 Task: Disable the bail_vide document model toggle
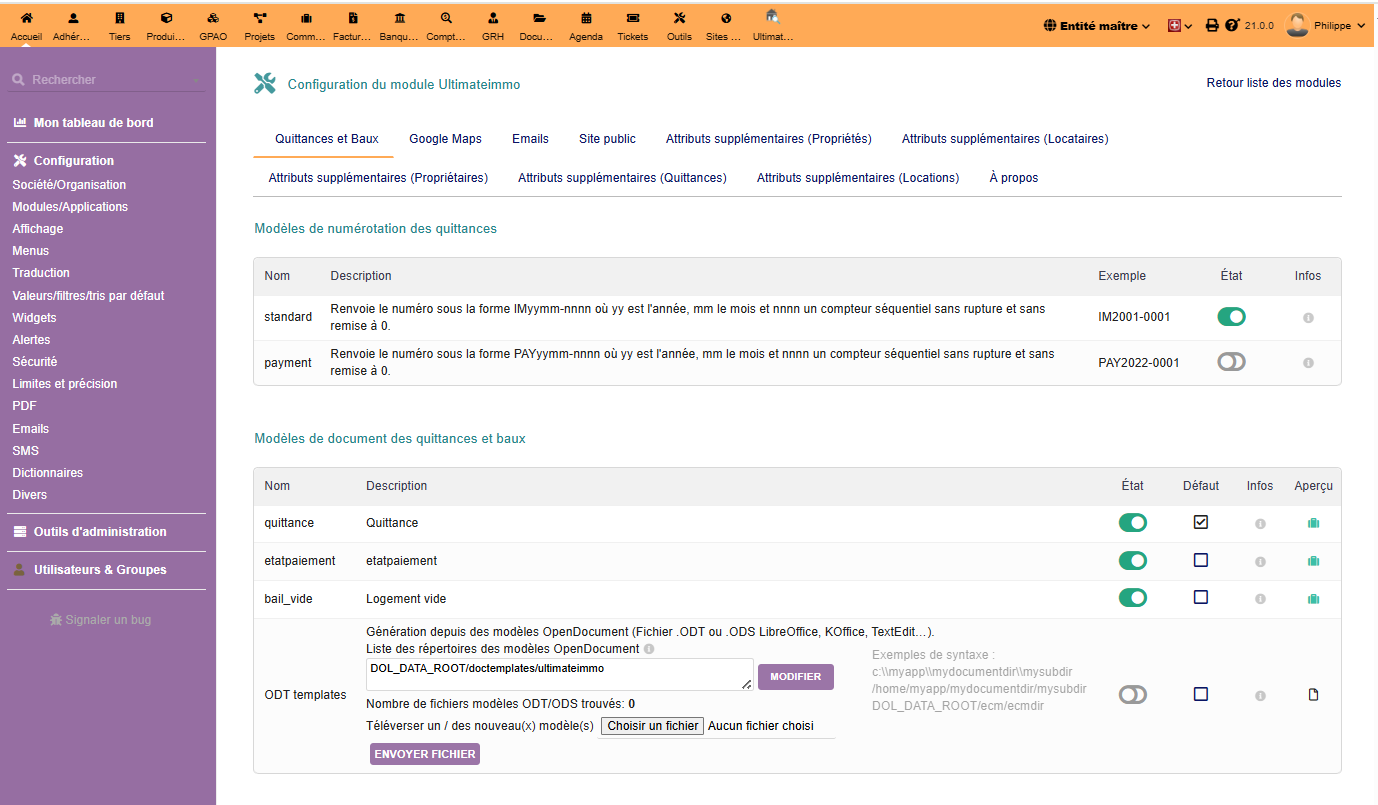1132,598
